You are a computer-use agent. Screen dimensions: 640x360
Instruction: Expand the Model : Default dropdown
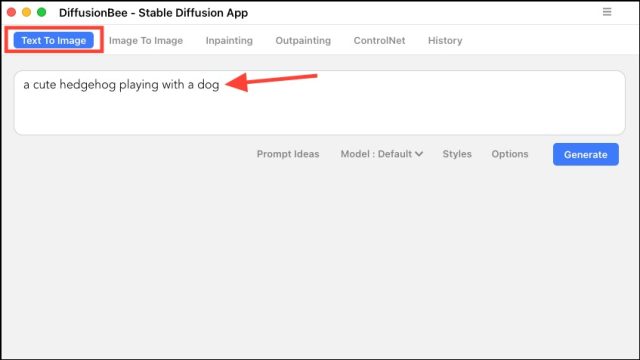click(382, 154)
